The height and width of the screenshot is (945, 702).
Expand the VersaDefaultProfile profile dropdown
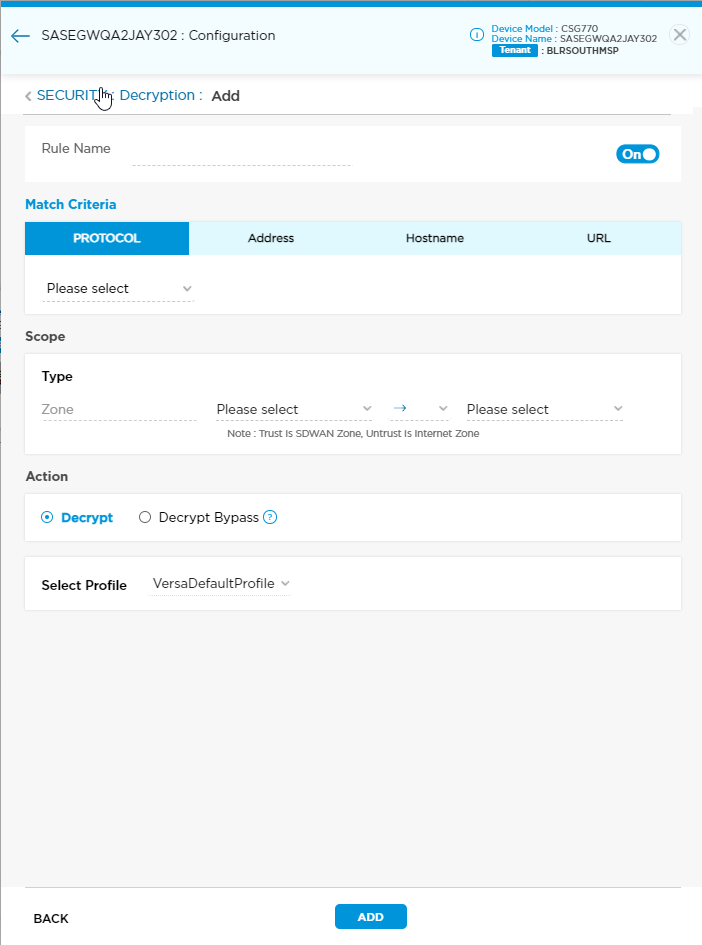[x=220, y=584]
